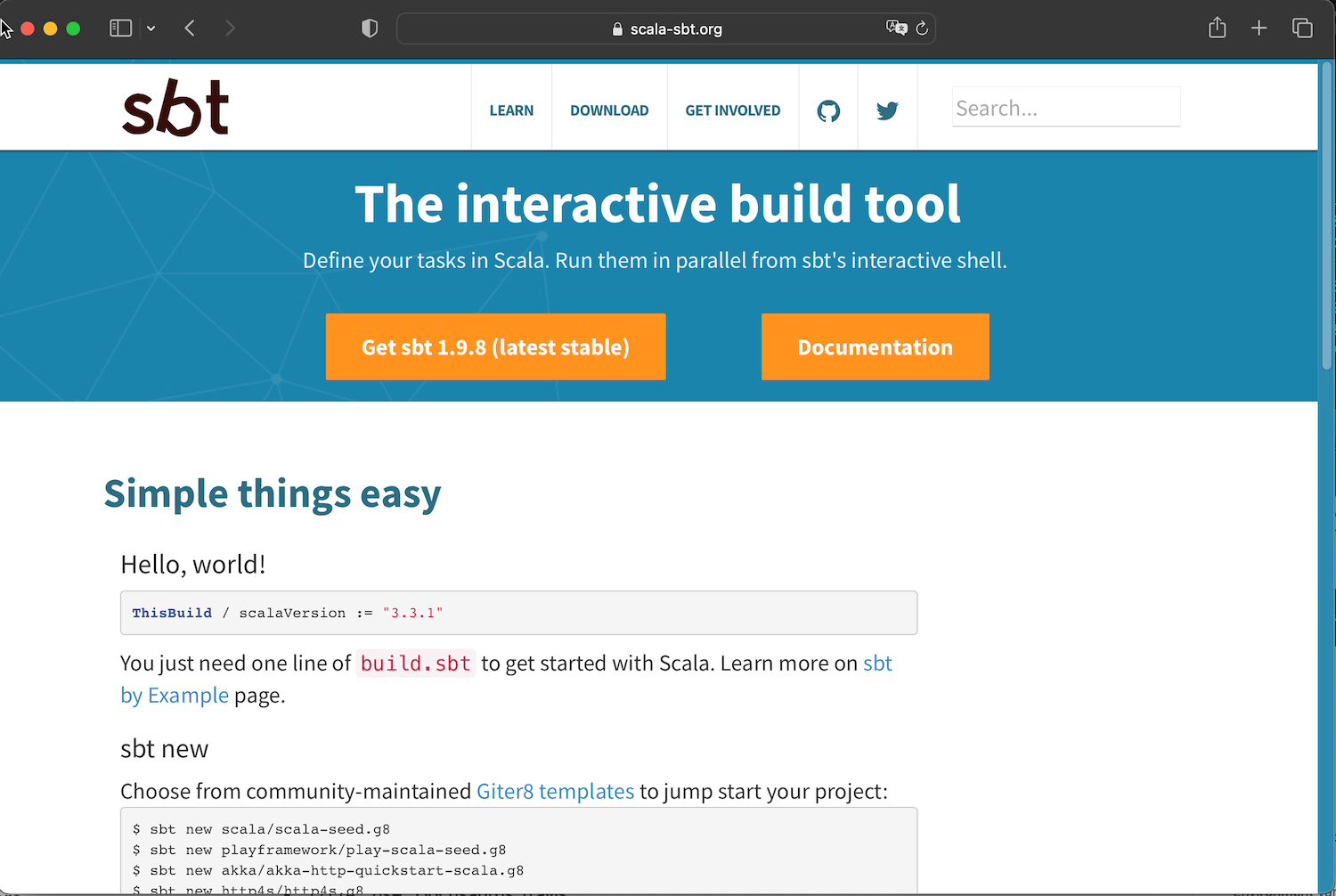
Task: Open the sbt Twitter bird icon
Action: pos(887,111)
